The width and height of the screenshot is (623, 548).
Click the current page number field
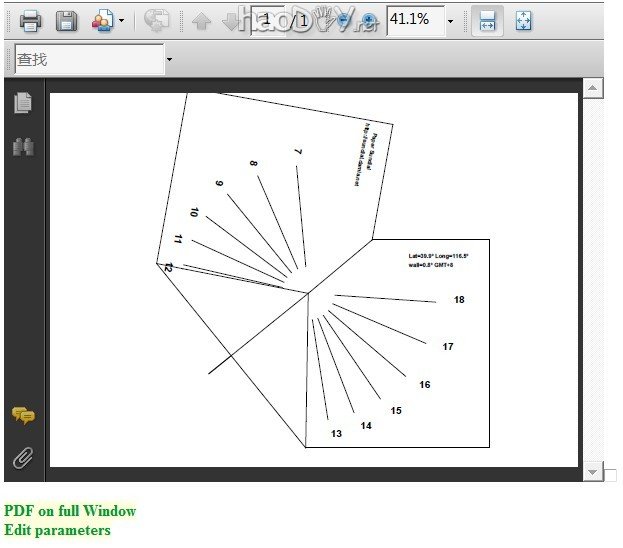(268, 20)
